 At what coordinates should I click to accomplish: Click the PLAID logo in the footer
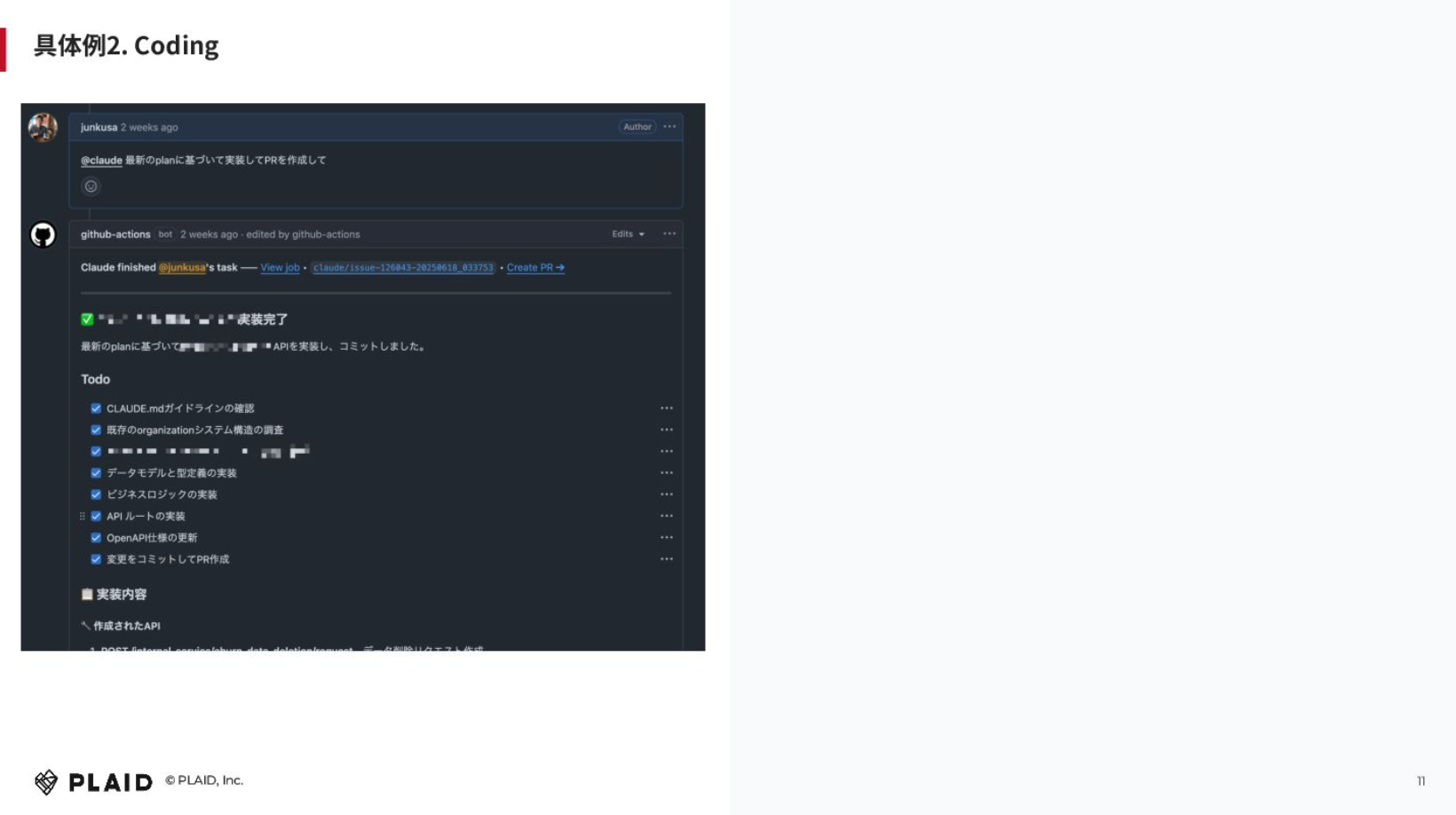click(x=93, y=782)
